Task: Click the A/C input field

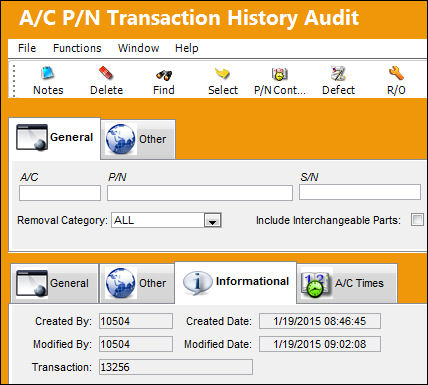Action: click(x=60, y=193)
